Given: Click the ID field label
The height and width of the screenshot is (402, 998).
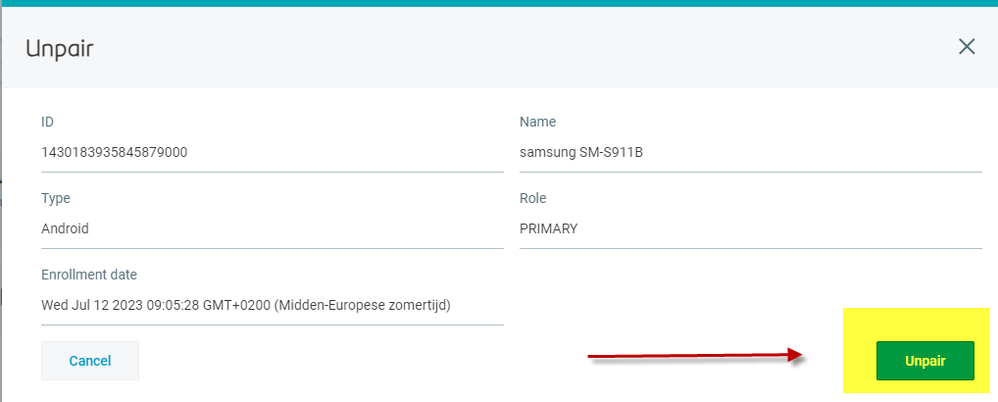Looking at the screenshot, I should pyautogui.click(x=47, y=122).
